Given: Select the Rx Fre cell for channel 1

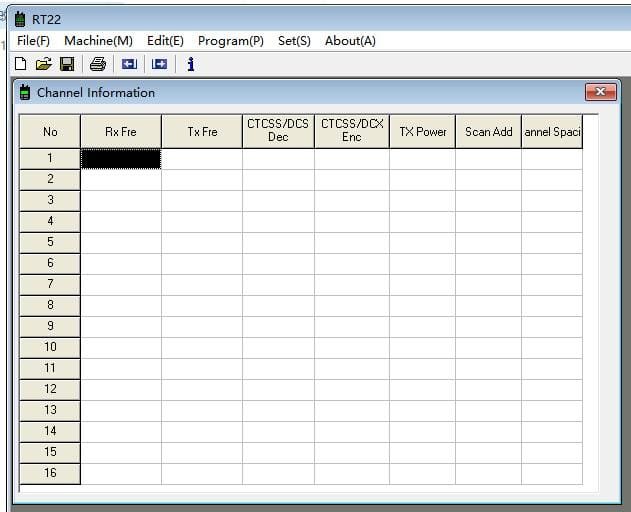Looking at the screenshot, I should (x=120, y=158).
